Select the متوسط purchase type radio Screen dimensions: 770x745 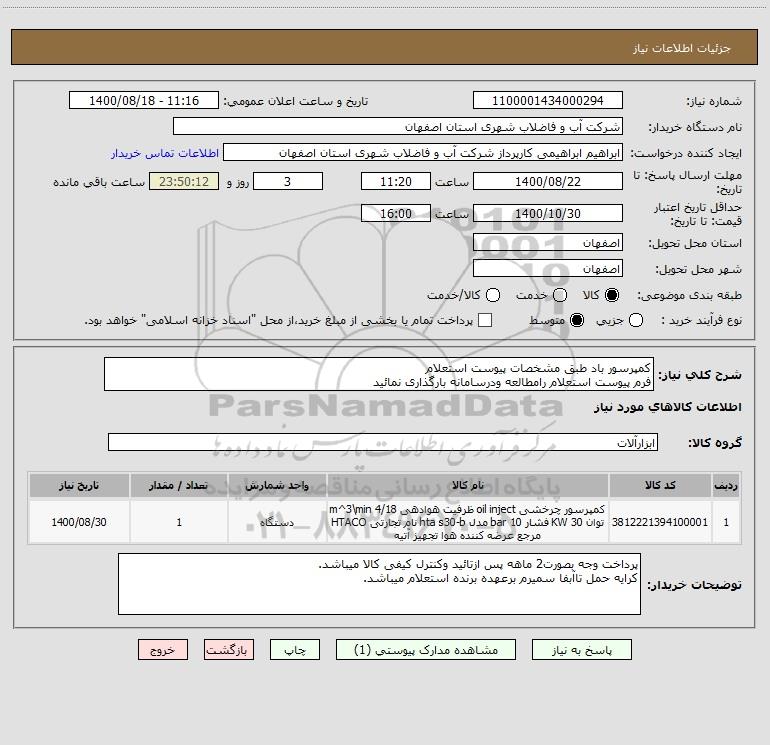[577, 320]
